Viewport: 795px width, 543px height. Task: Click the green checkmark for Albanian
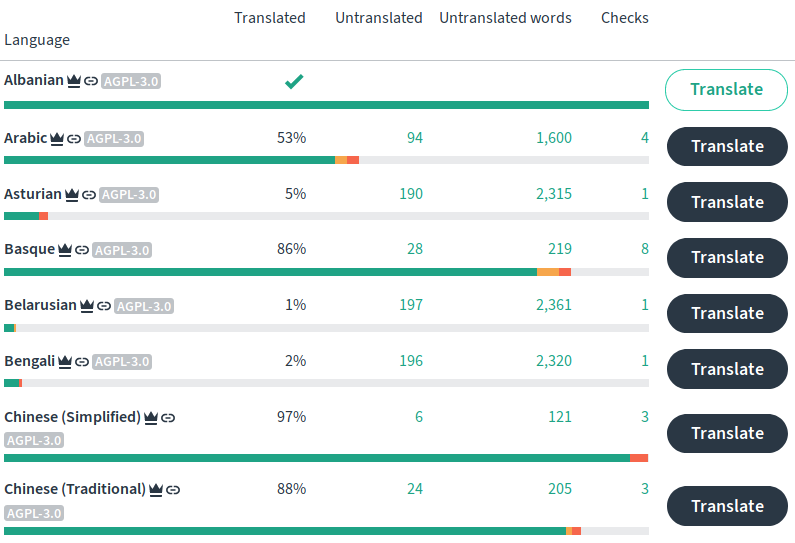coord(294,81)
